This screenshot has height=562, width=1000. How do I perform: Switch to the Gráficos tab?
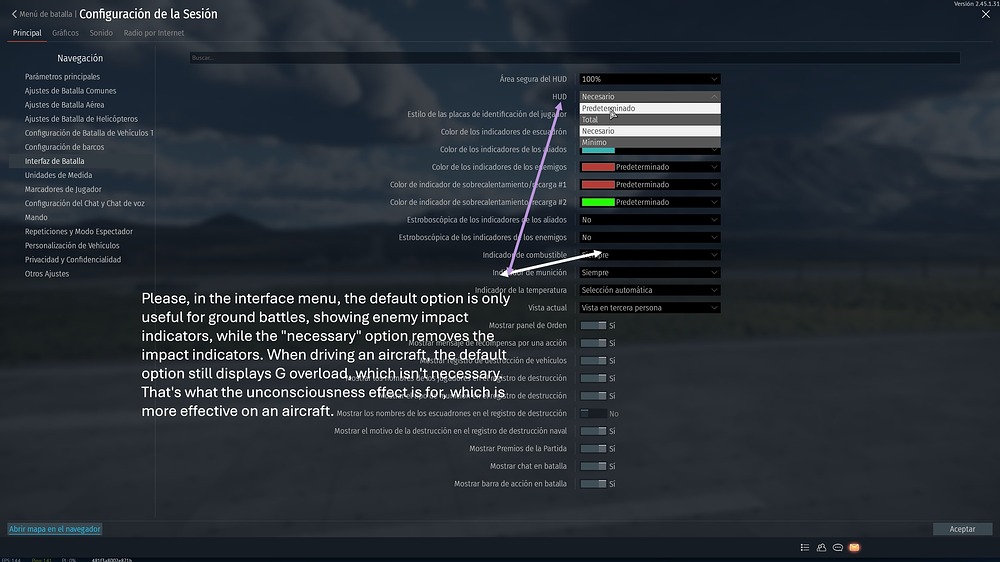65,33
